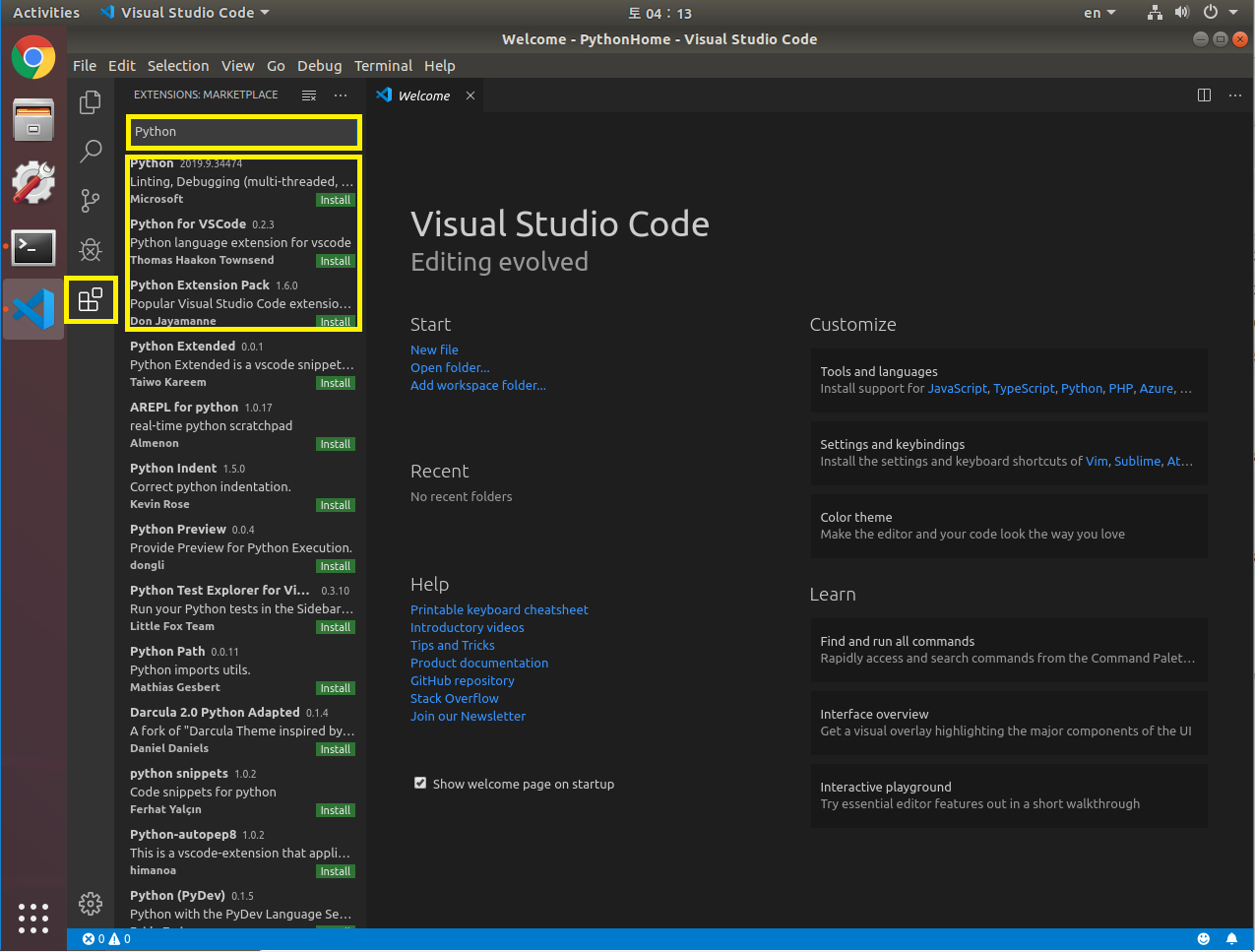Open Printable keyboard cheatsheet link
The width and height of the screenshot is (1255, 952).
point(499,609)
